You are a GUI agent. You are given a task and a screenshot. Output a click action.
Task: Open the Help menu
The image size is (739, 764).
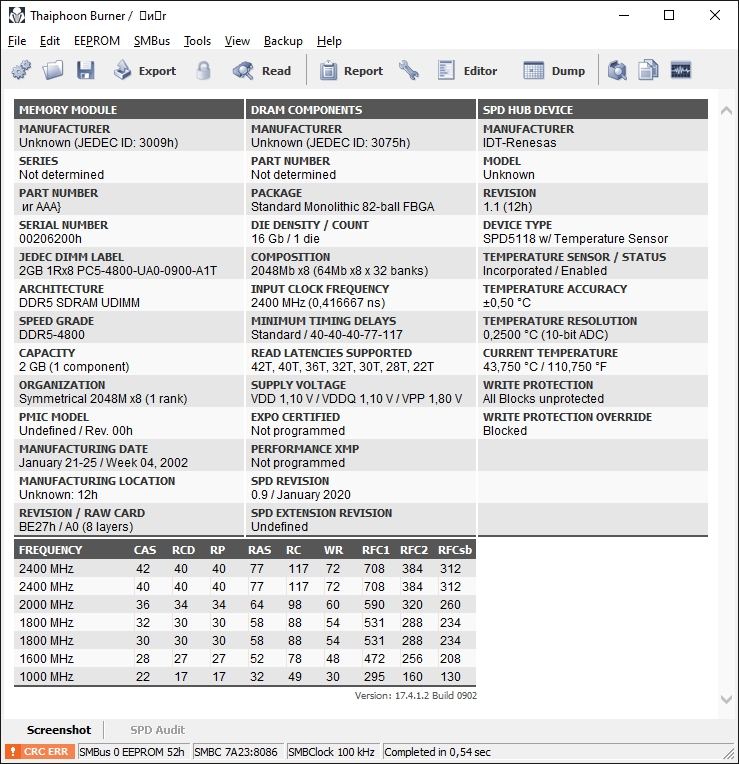[329, 41]
